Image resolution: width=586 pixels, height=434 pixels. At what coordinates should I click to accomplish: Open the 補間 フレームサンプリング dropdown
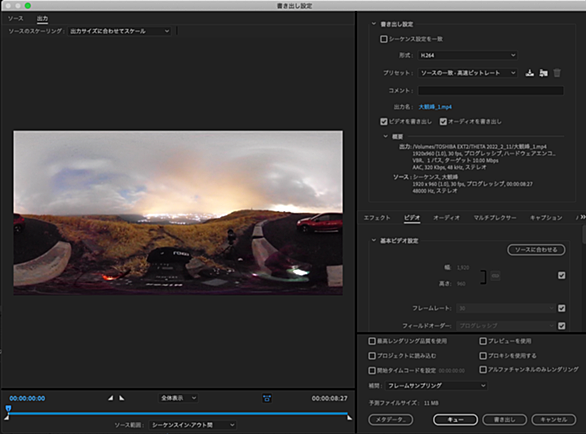pos(436,385)
